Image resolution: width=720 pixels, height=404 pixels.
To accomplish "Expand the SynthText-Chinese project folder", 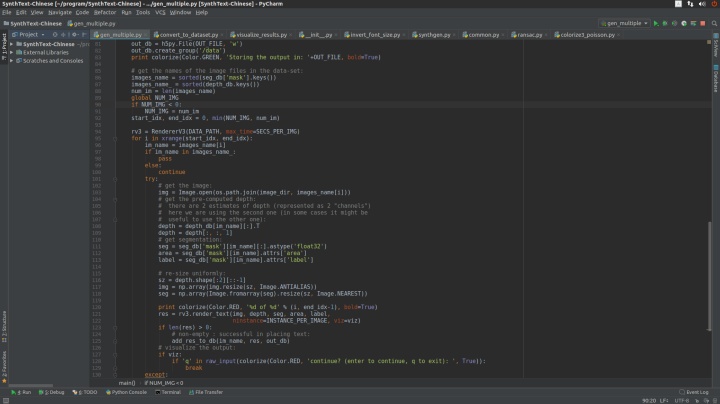I will pyautogui.click(x=11, y=44).
